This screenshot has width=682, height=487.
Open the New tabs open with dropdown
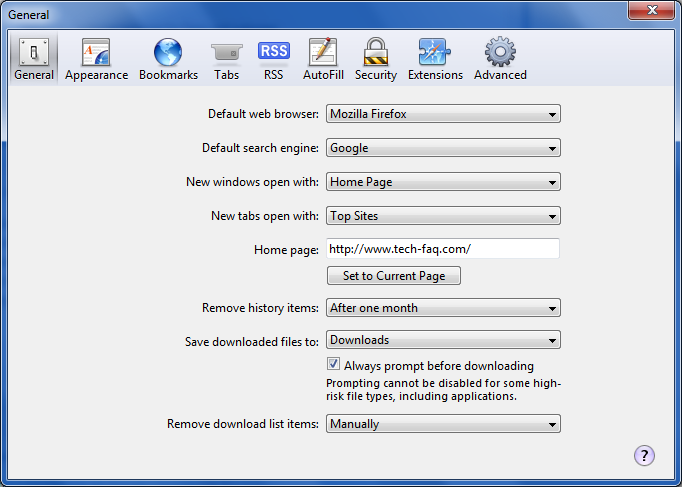click(x=443, y=216)
